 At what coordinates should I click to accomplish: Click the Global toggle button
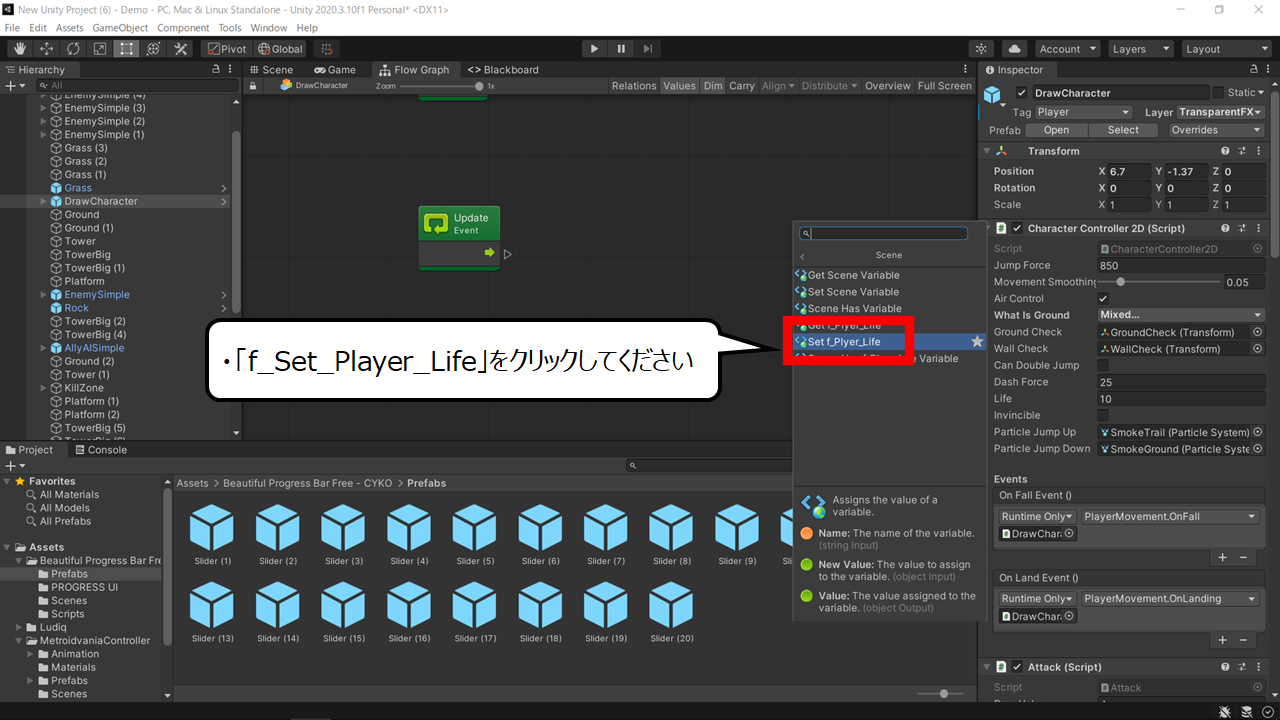pos(280,49)
